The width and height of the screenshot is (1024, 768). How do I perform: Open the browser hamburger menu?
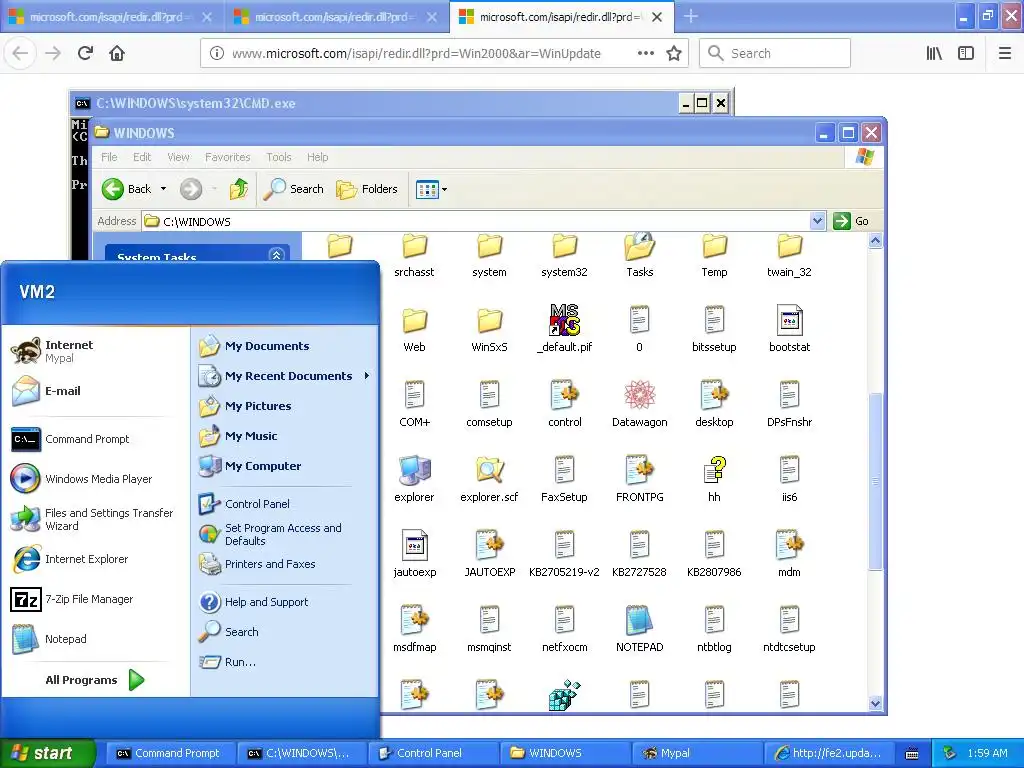[x=1004, y=54]
